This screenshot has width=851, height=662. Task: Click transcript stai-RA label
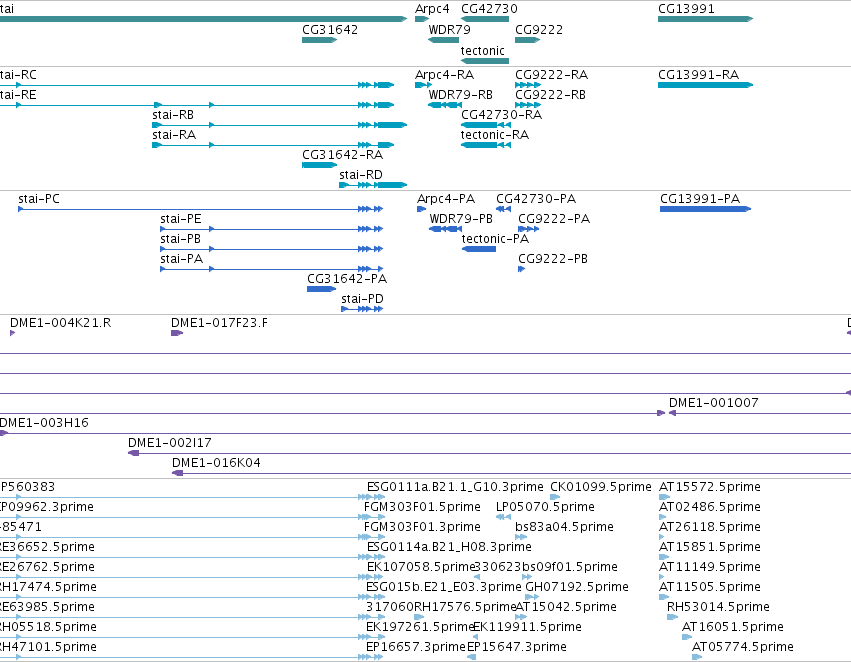(x=174, y=135)
